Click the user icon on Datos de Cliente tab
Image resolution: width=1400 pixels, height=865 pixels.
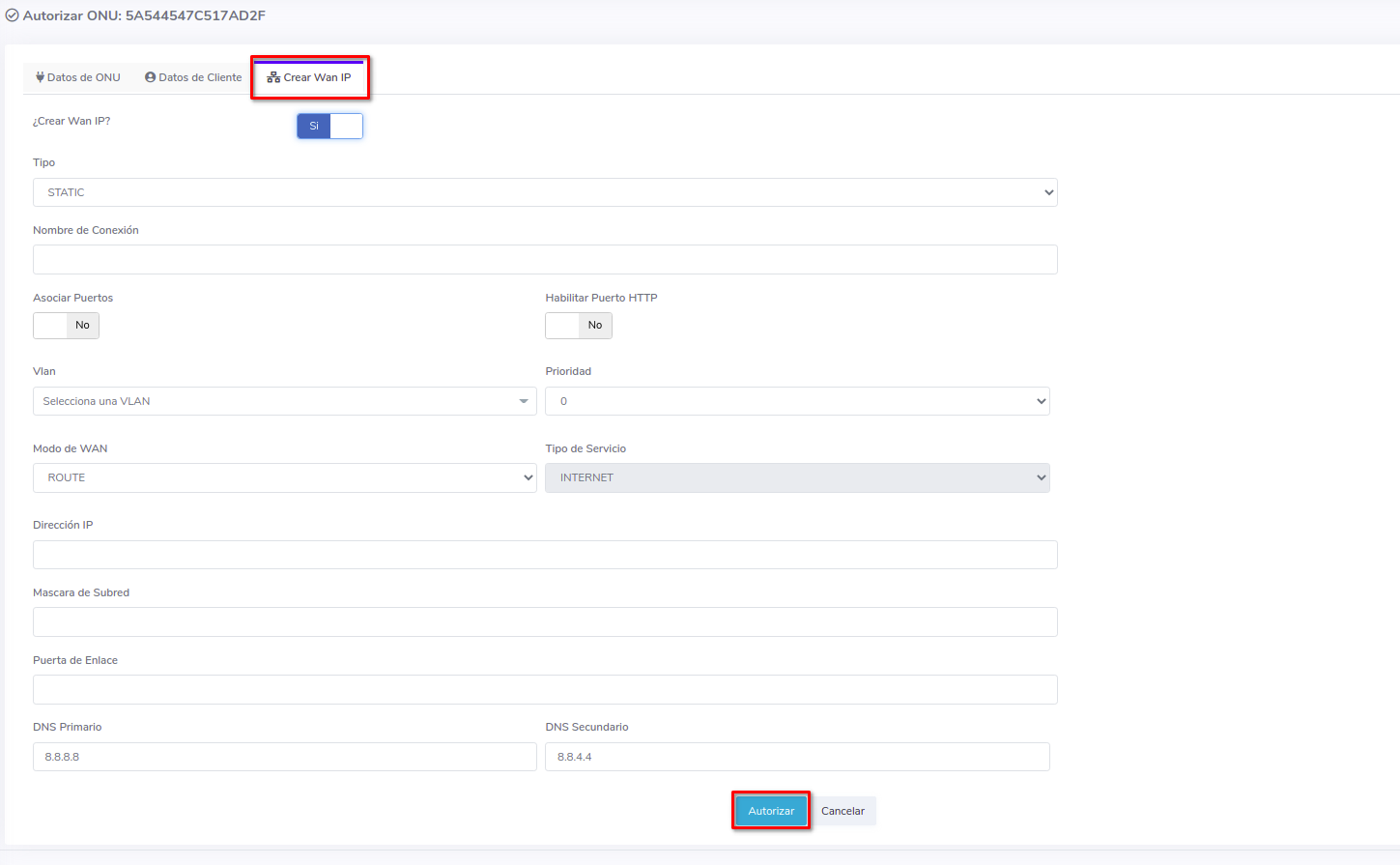[150, 77]
